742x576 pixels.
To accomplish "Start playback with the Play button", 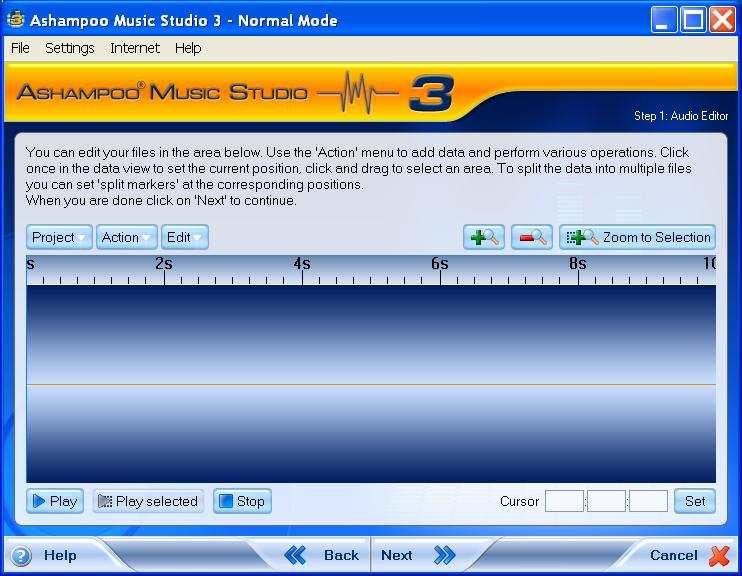I will click(54, 501).
